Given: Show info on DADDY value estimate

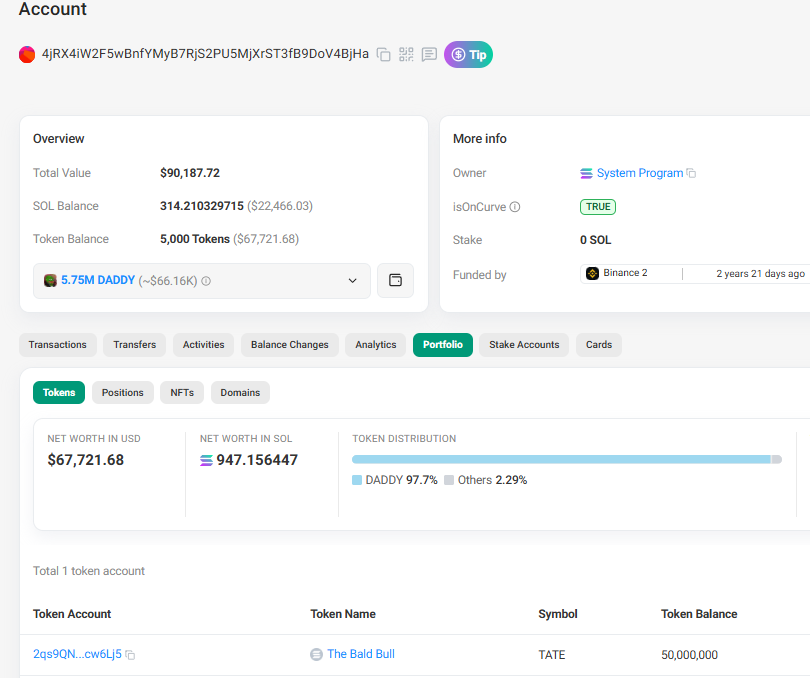Looking at the screenshot, I should pos(206,281).
